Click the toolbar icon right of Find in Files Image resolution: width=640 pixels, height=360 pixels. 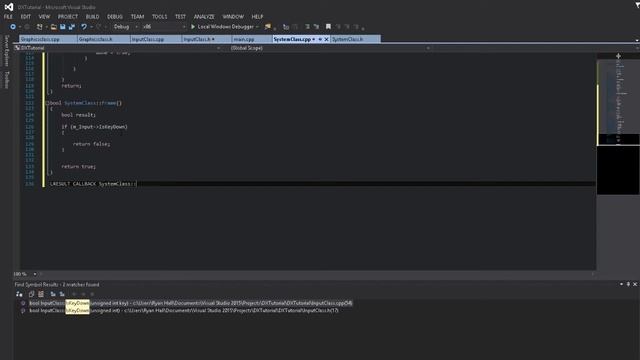point(286,27)
